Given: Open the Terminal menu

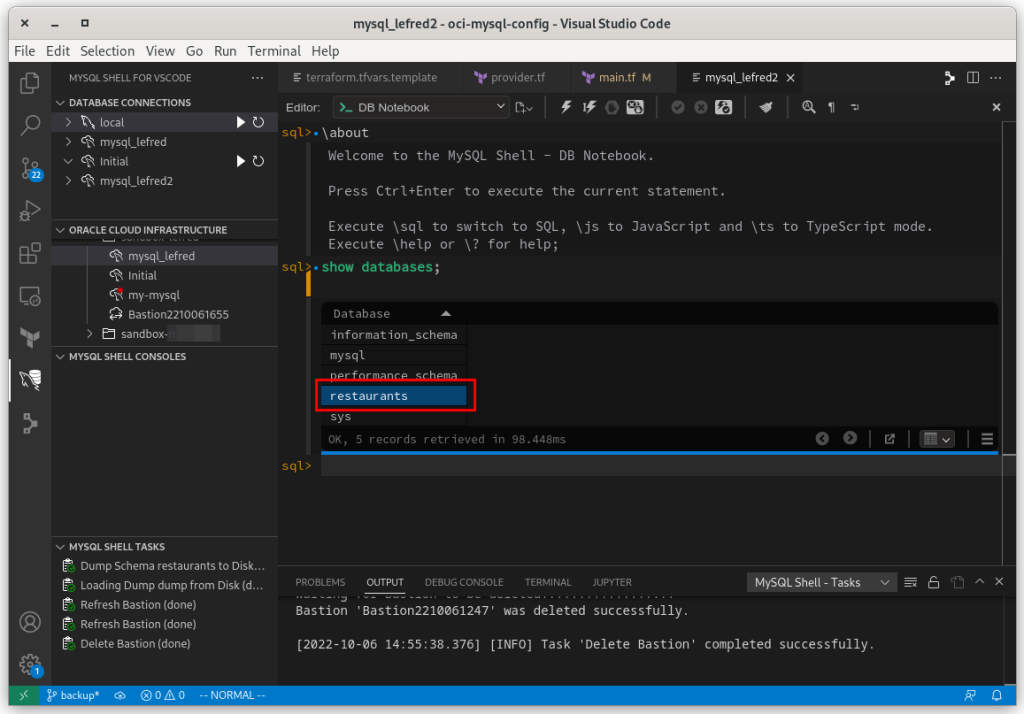Looking at the screenshot, I should coord(273,51).
